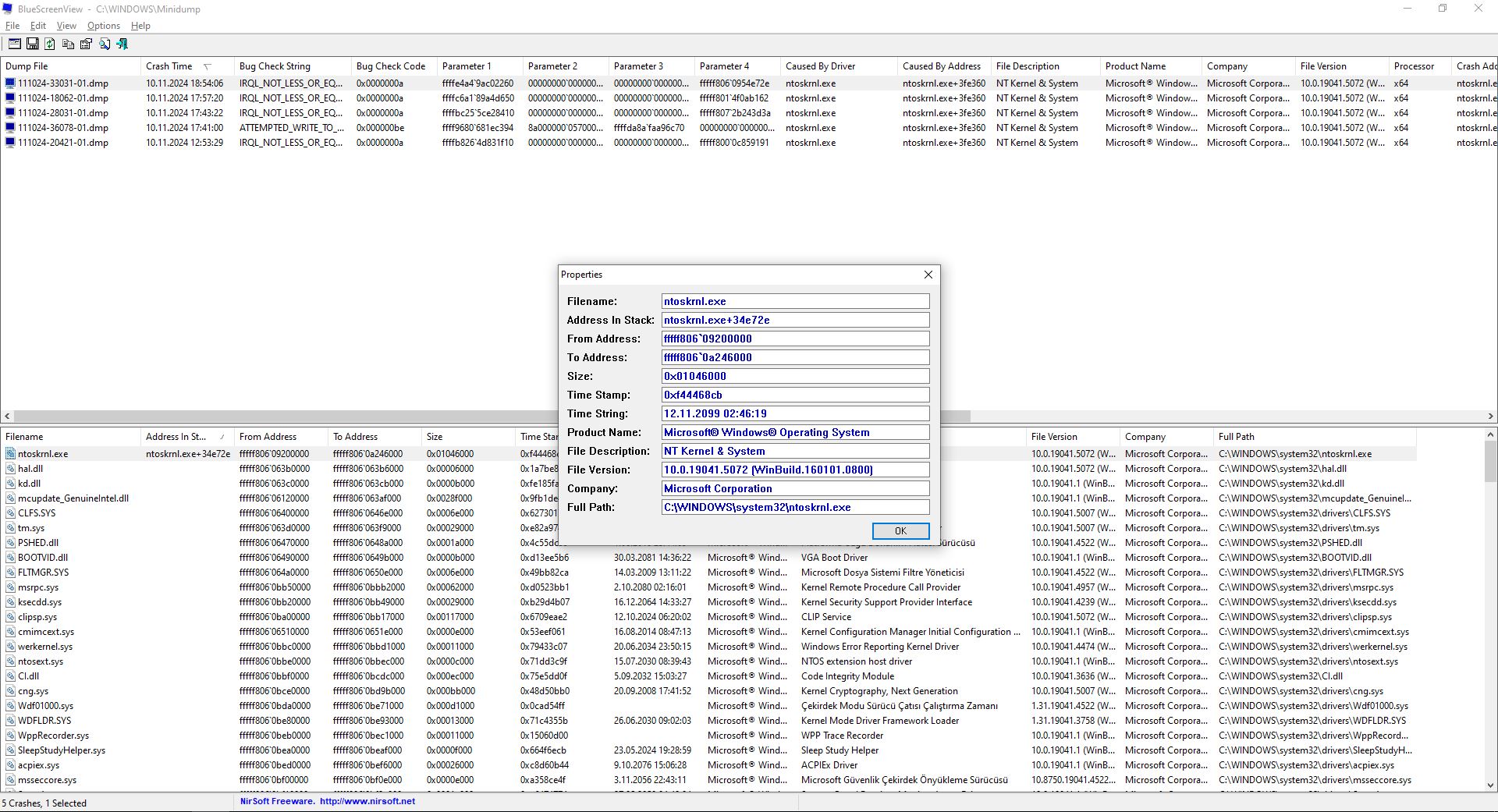Viewport: 1498px width, 812px height.
Task: Click the Find magnifier toolbar icon
Action: click(x=104, y=44)
